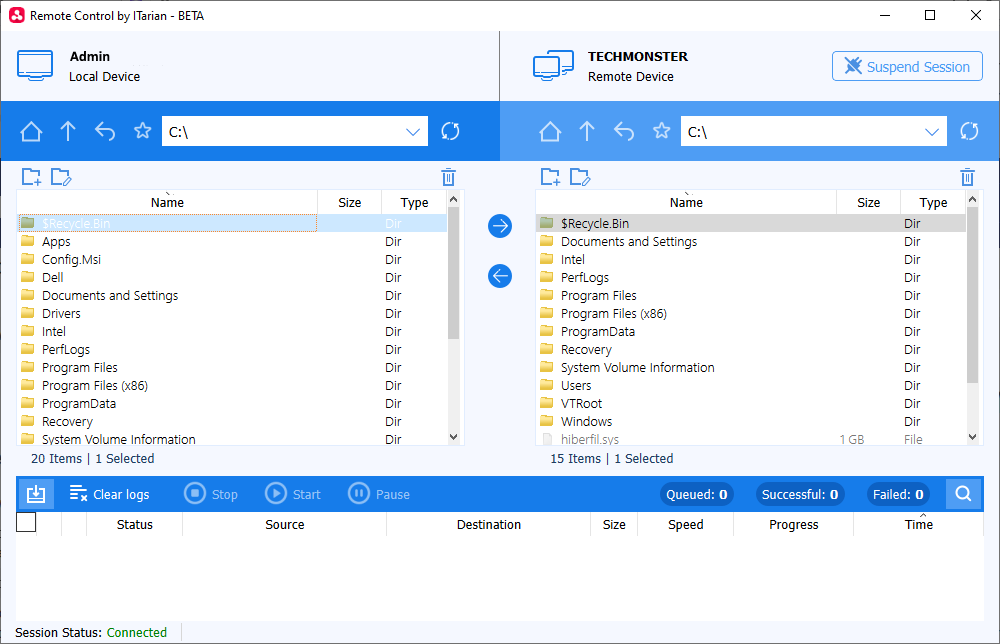Viewport: 1000px width, 644px height.
Task: Go back in local pane
Action: [x=105, y=132]
